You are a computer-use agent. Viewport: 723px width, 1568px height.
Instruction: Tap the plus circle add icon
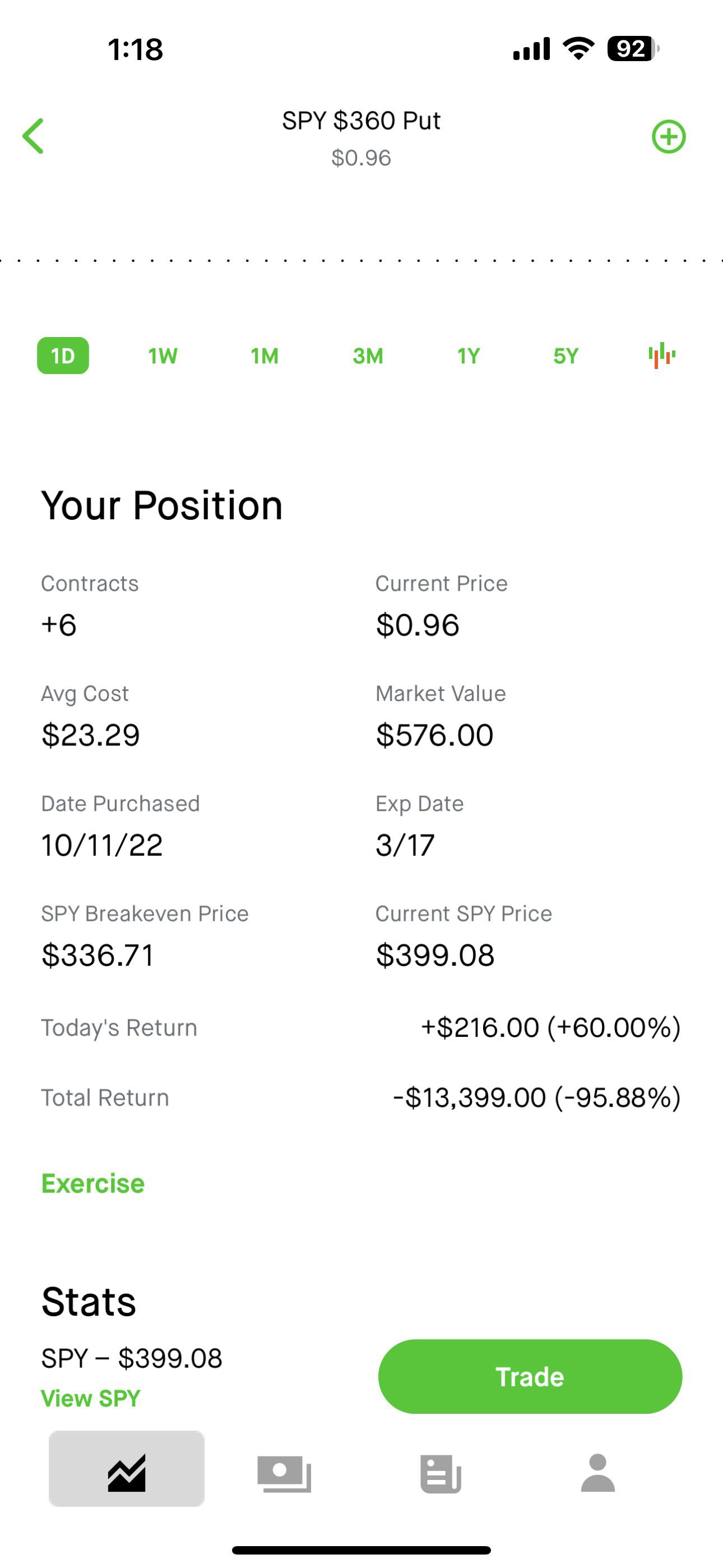click(x=668, y=136)
